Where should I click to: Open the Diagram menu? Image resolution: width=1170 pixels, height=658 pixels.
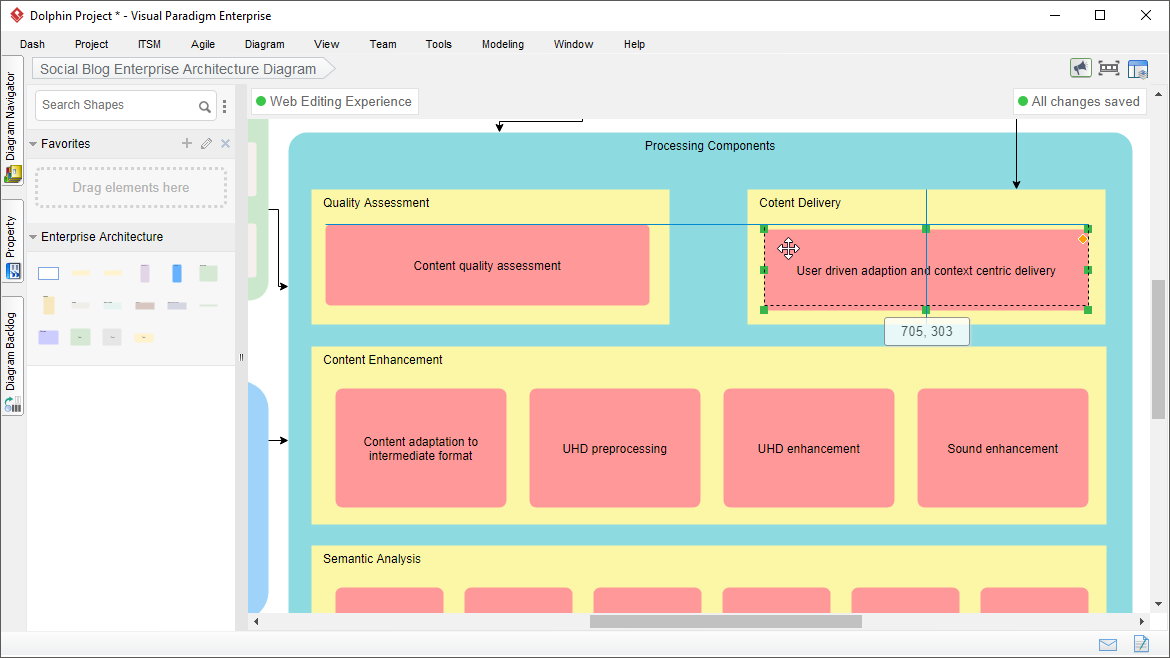264,44
